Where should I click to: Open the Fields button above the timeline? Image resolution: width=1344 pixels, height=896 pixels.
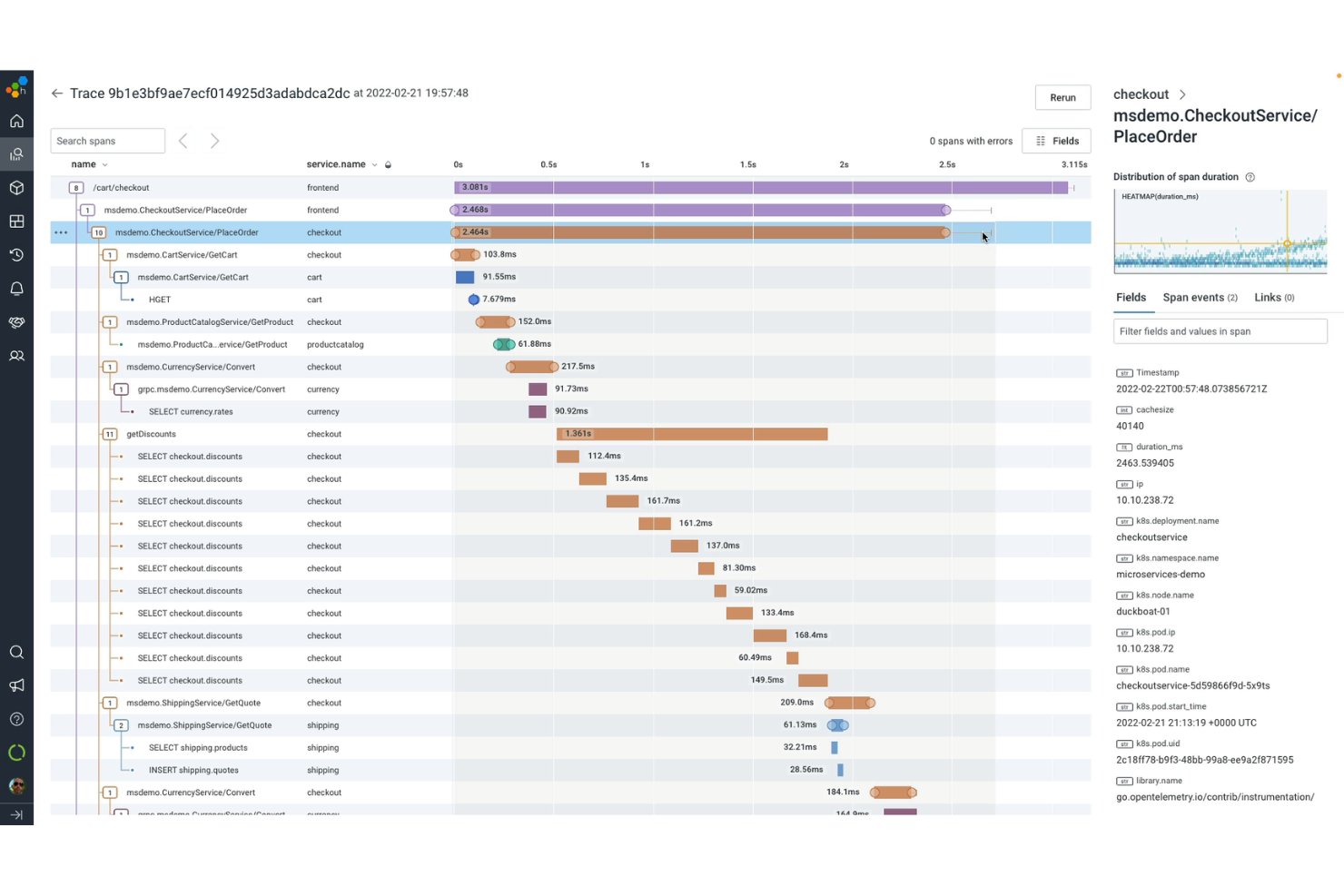(x=1056, y=141)
